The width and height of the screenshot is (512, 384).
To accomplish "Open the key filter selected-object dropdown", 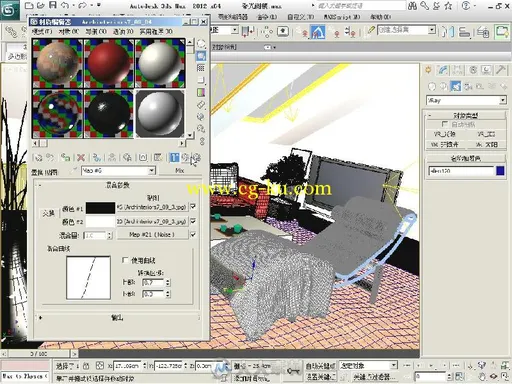I will (x=368, y=366).
